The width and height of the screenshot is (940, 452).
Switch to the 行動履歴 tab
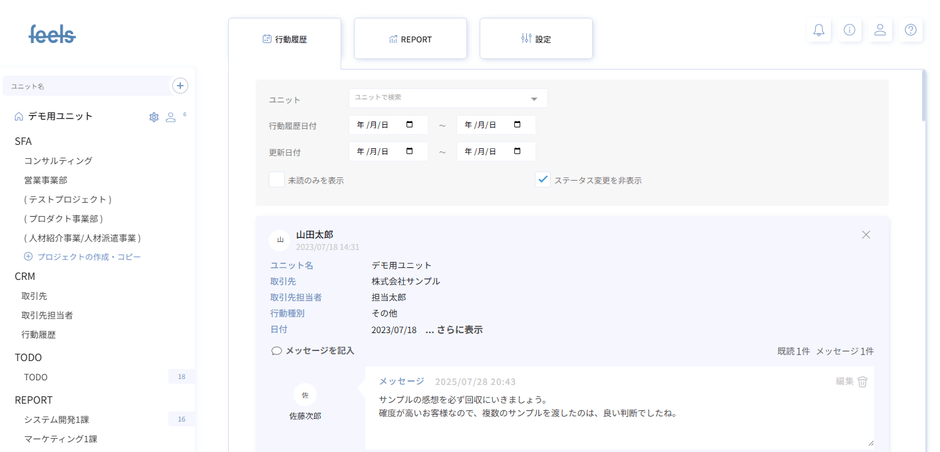click(x=285, y=39)
